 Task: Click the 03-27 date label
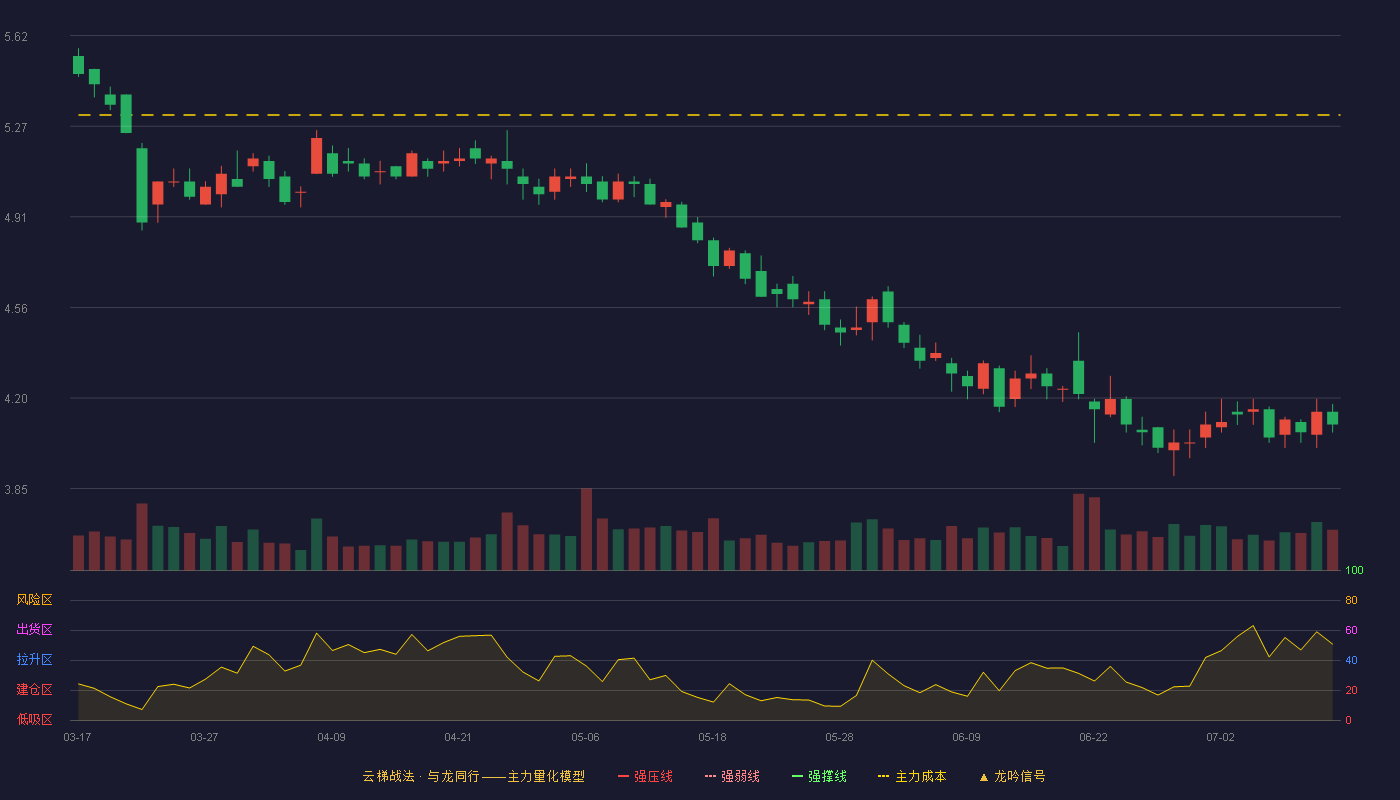pyautogui.click(x=204, y=737)
